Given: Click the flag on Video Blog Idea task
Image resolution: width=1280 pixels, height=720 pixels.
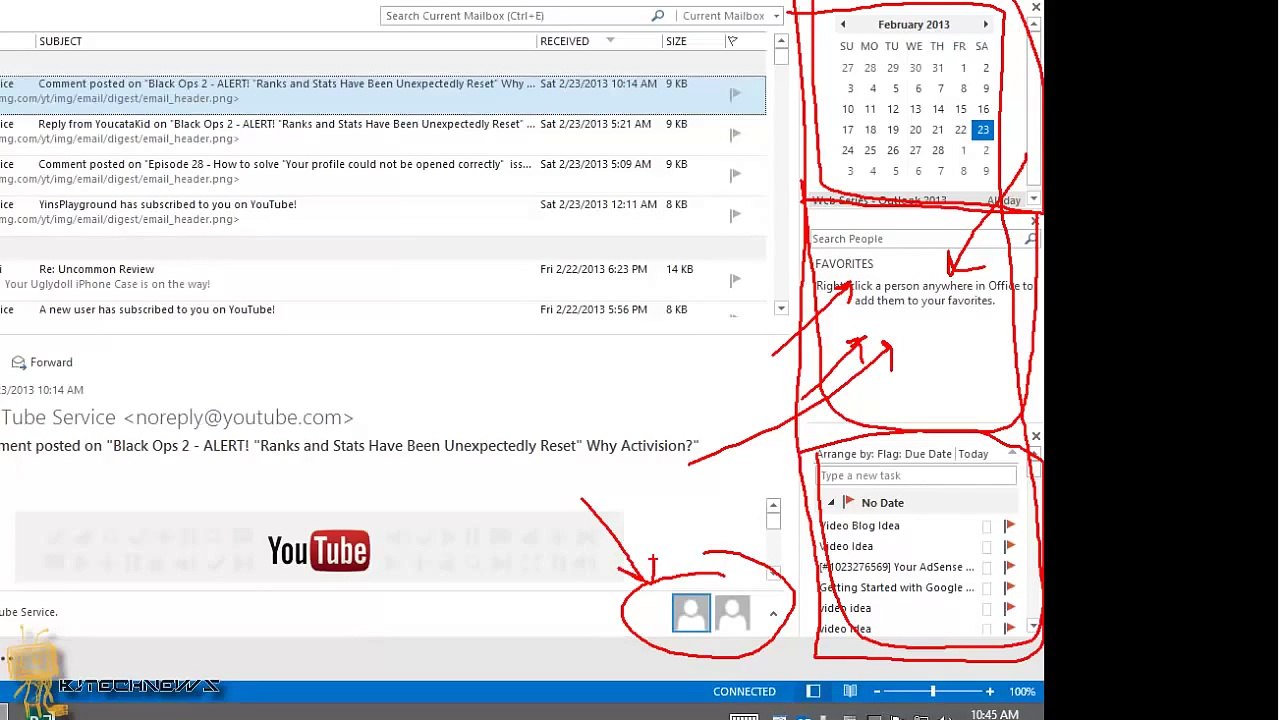Looking at the screenshot, I should [1009, 526].
